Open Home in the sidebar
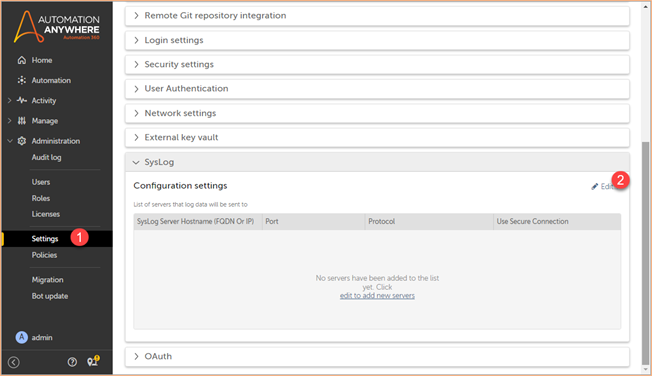Viewport: 652px width, 376px height. [42, 60]
